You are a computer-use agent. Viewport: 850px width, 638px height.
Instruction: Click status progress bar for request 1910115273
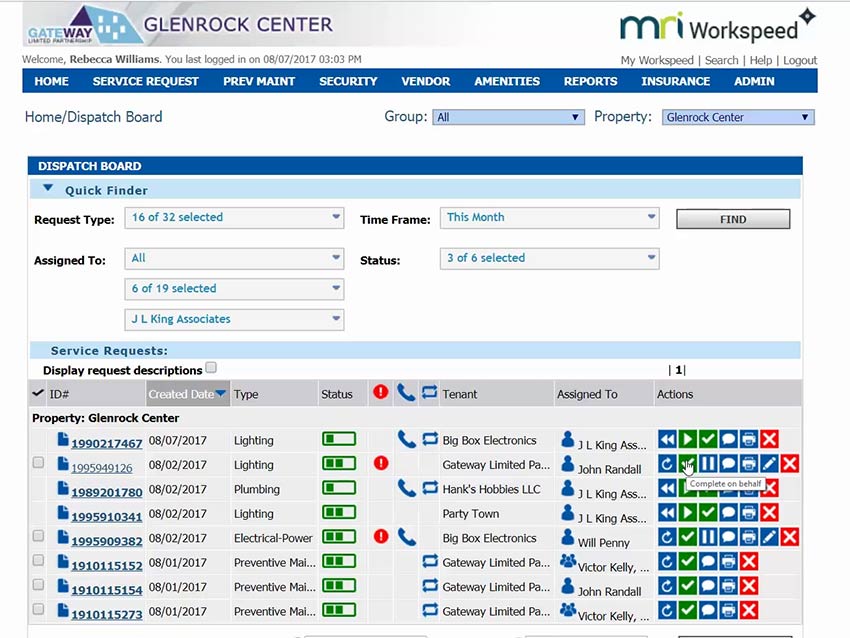tap(339, 610)
